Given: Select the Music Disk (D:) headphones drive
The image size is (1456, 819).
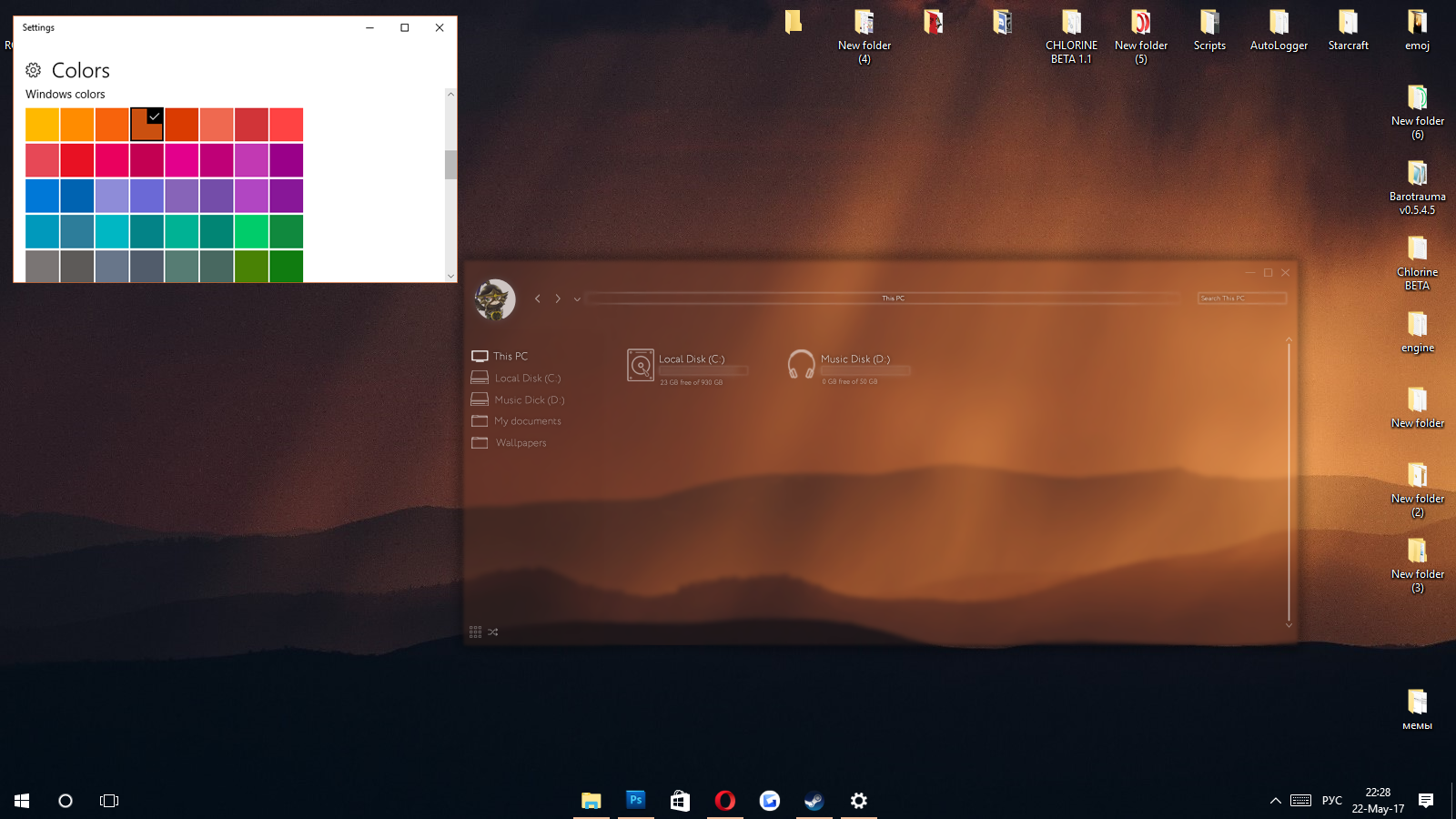Looking at the screenshot, I should point(848,366).
